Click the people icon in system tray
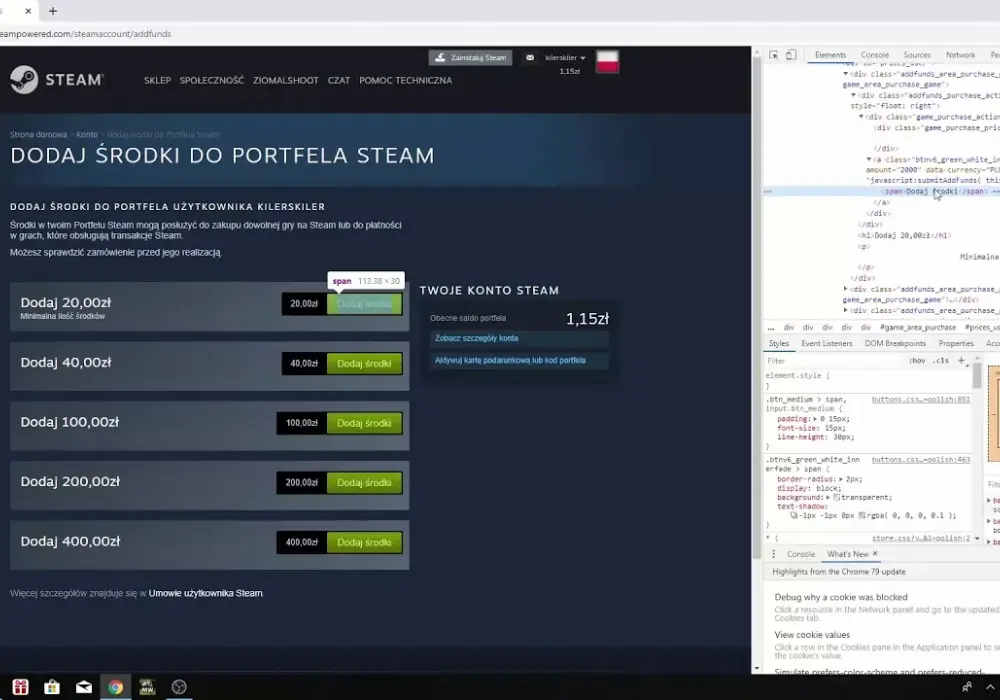Screen dimensions: 1000x700 click(967, 687)
